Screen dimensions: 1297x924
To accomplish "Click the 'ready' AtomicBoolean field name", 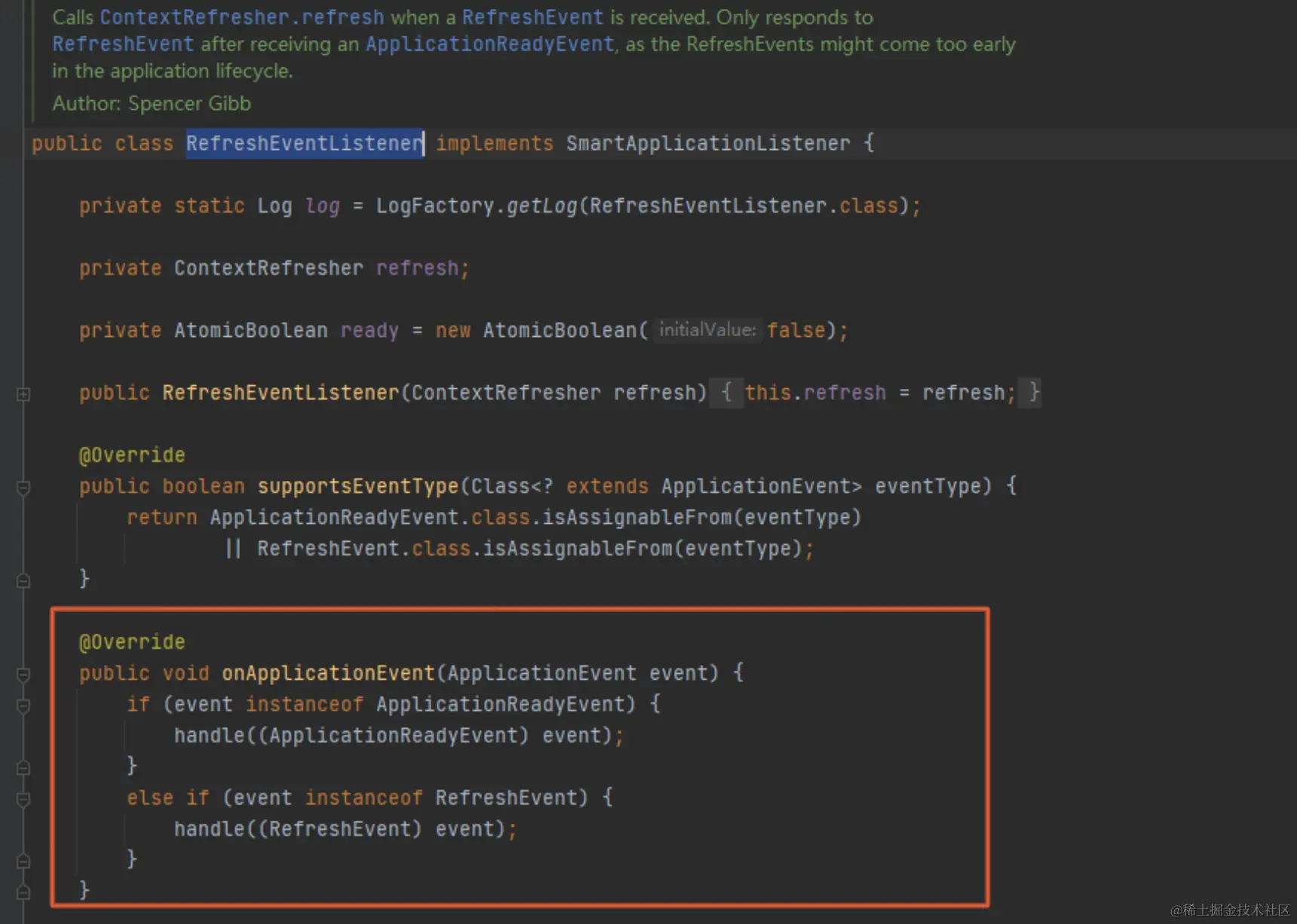I will pos(369,330).
